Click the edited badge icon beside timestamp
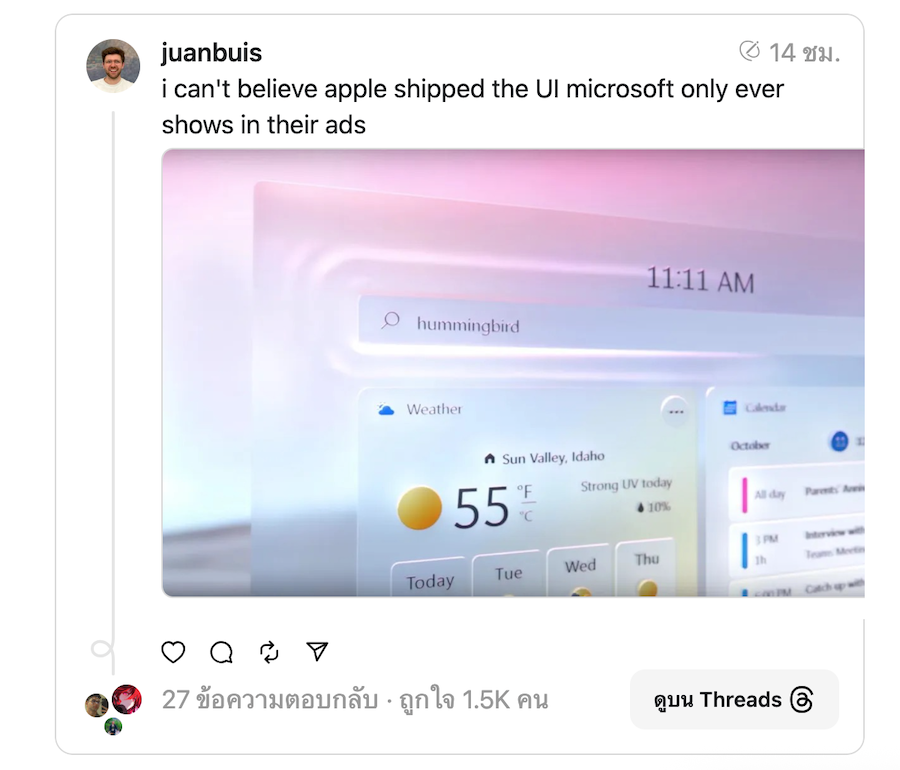This screenshot has height=770, width=900. (750, 51)
